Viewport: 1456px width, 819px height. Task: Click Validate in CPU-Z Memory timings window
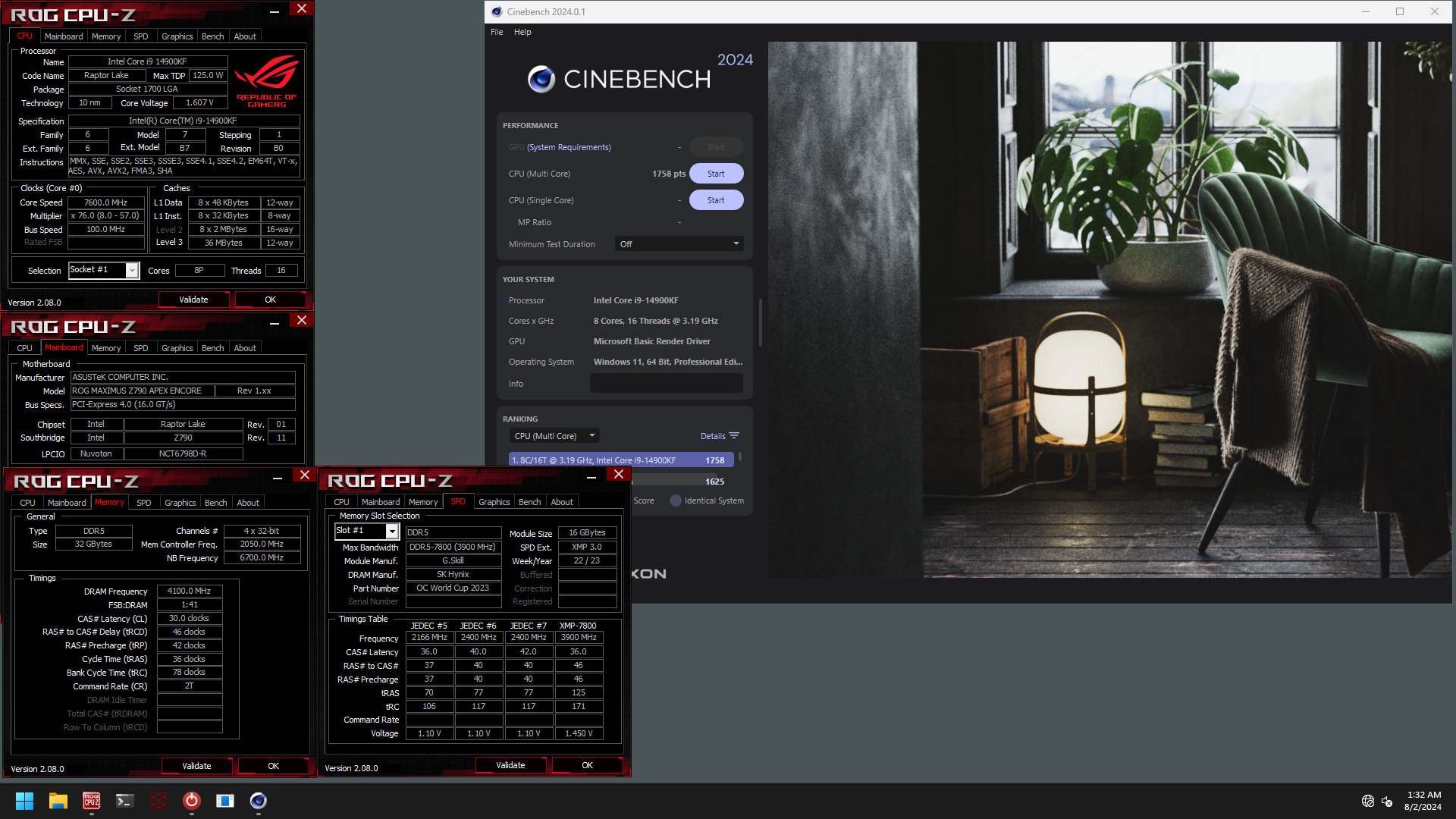coord(196,766)
